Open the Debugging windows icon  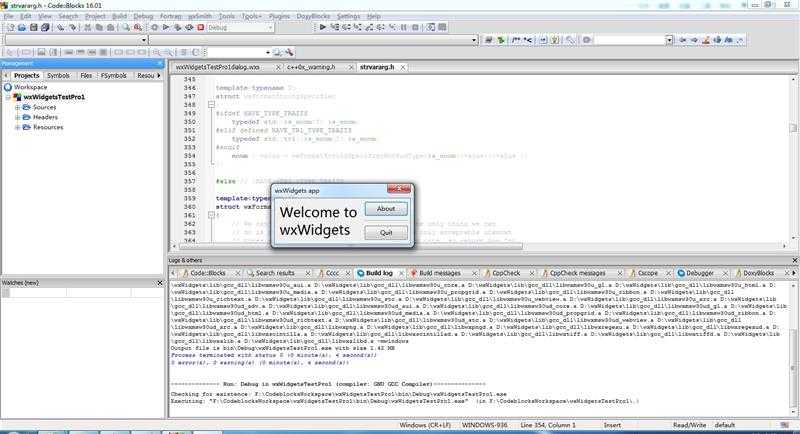(431, 27)
